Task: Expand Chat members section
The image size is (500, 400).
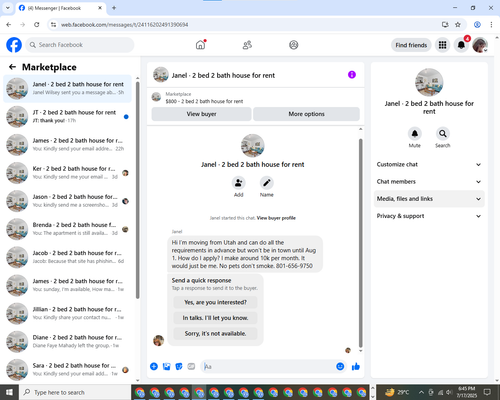Action: (x=429, y=182)
